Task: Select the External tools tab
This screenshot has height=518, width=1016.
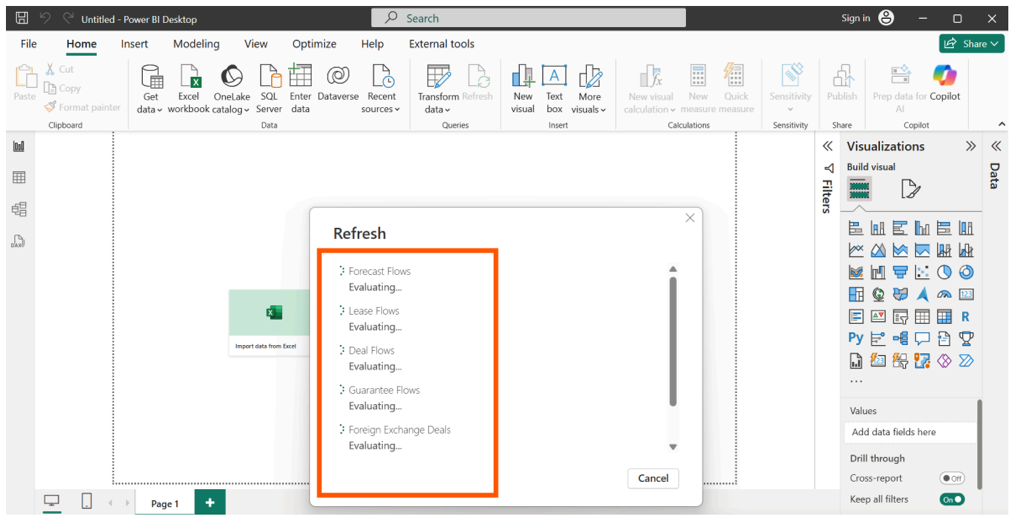Action: click(x=441, y=44)
